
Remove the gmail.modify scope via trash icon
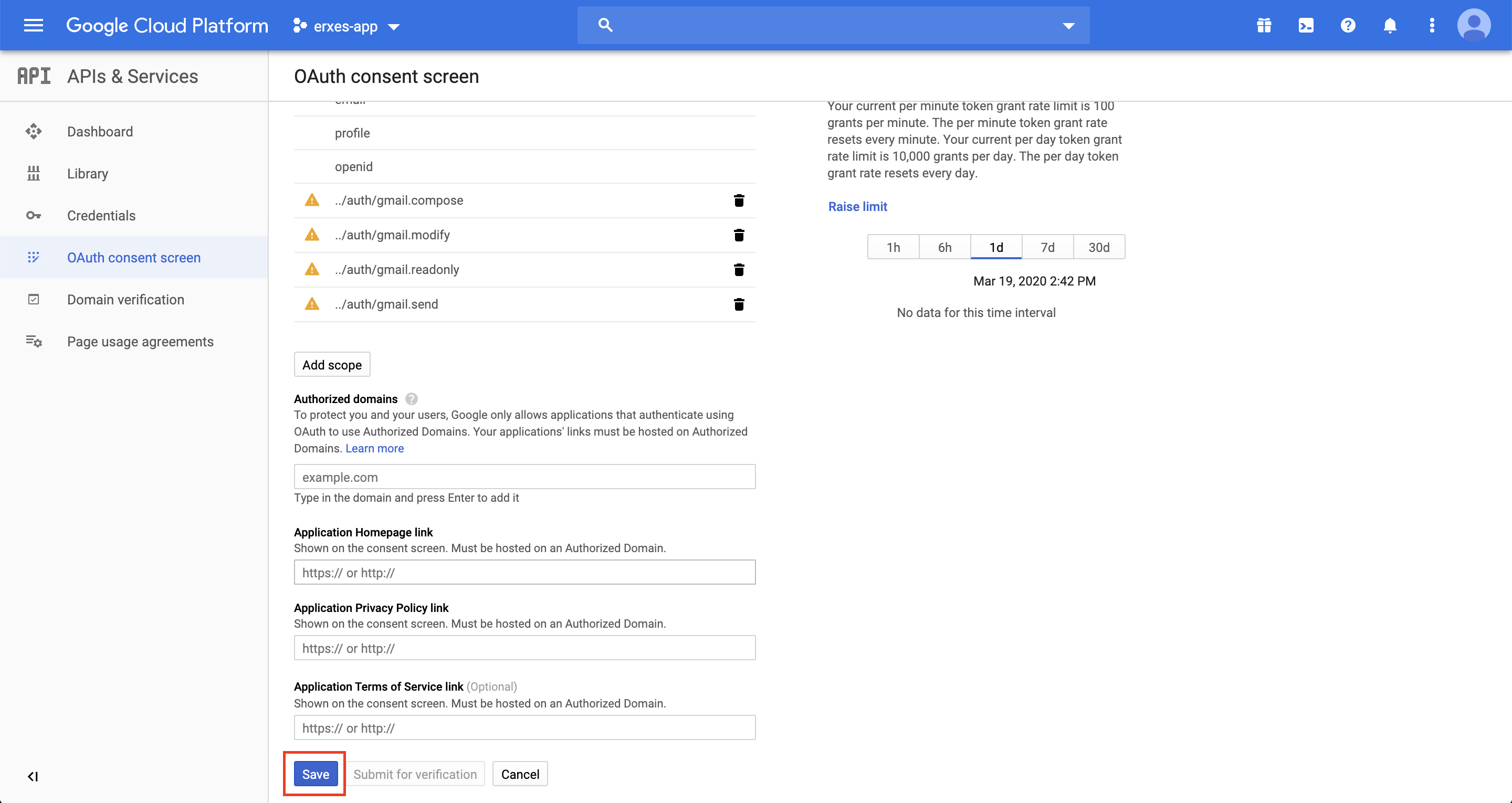(x=739, y=235)
